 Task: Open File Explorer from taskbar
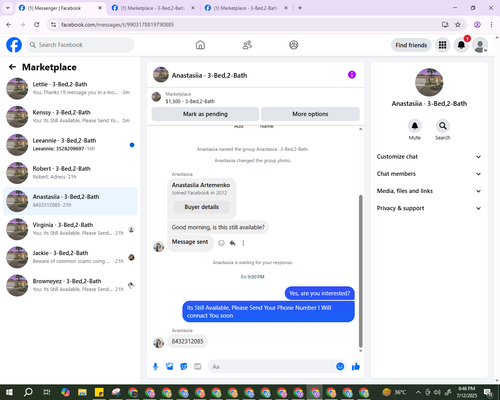click(82, 392)
